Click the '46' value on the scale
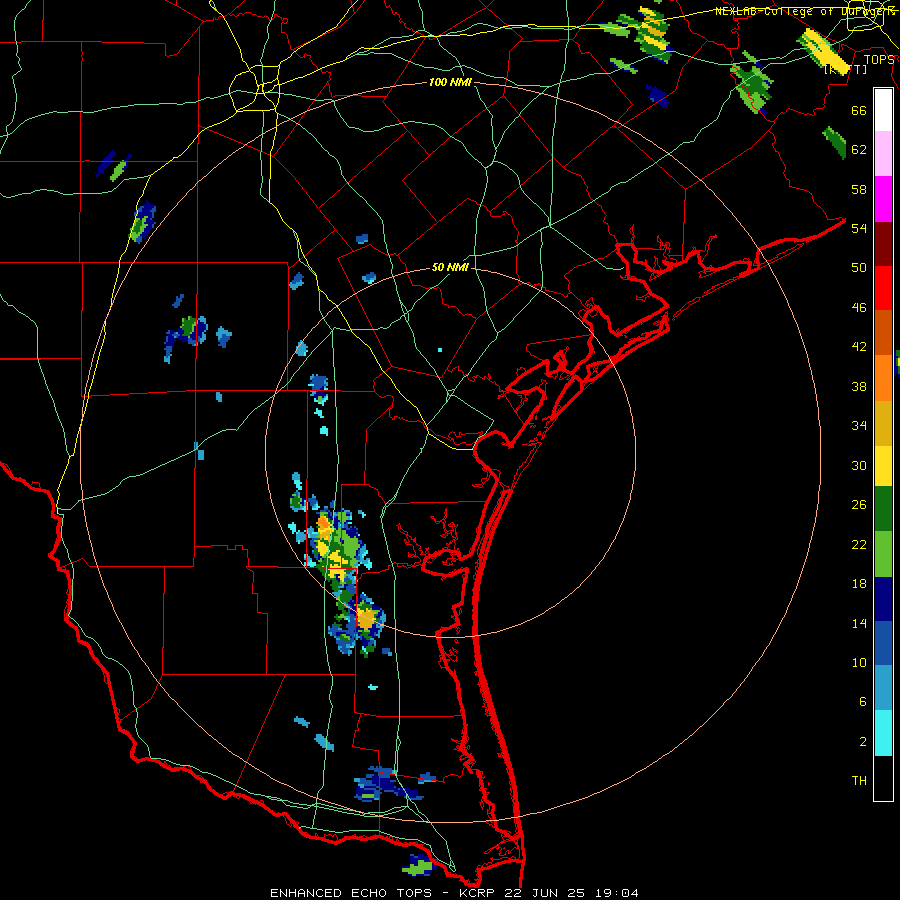900x900 pixels. (x=859, y=308)
